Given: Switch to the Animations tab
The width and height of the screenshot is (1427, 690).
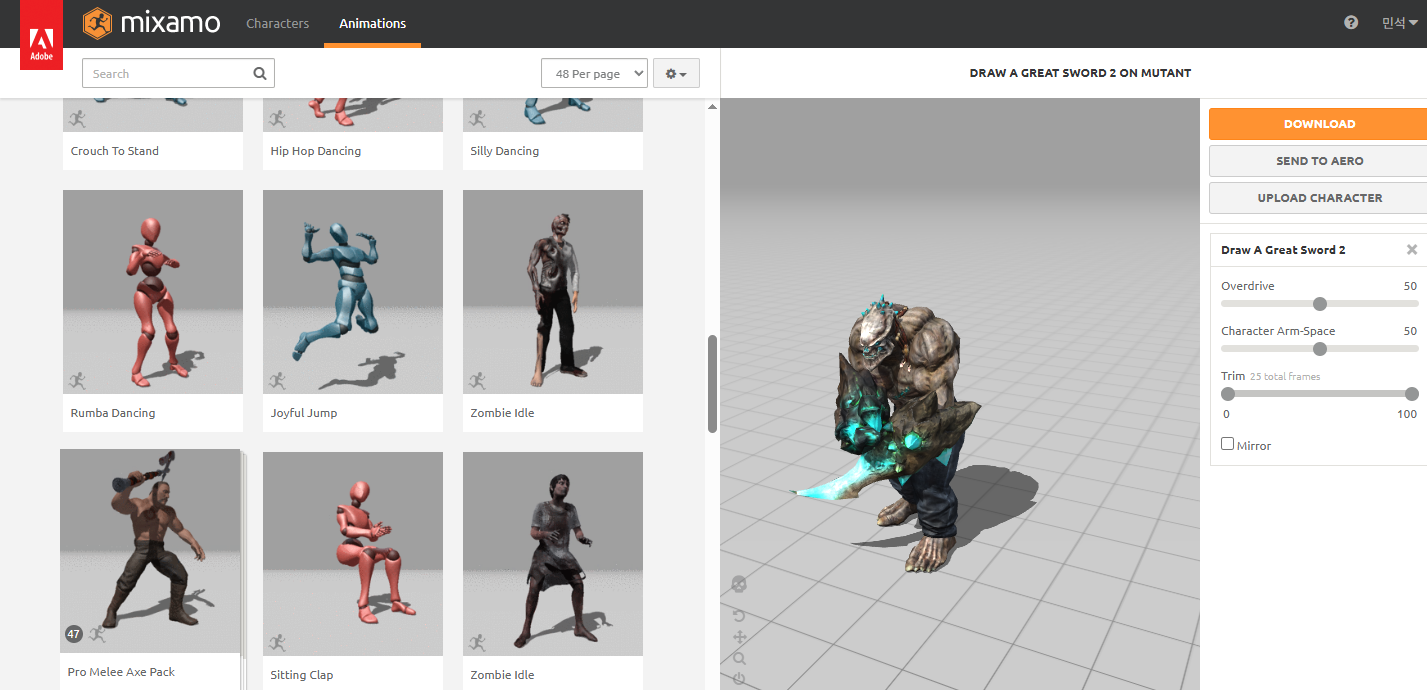Looking at the screenshot, I should tap(372, 23).
